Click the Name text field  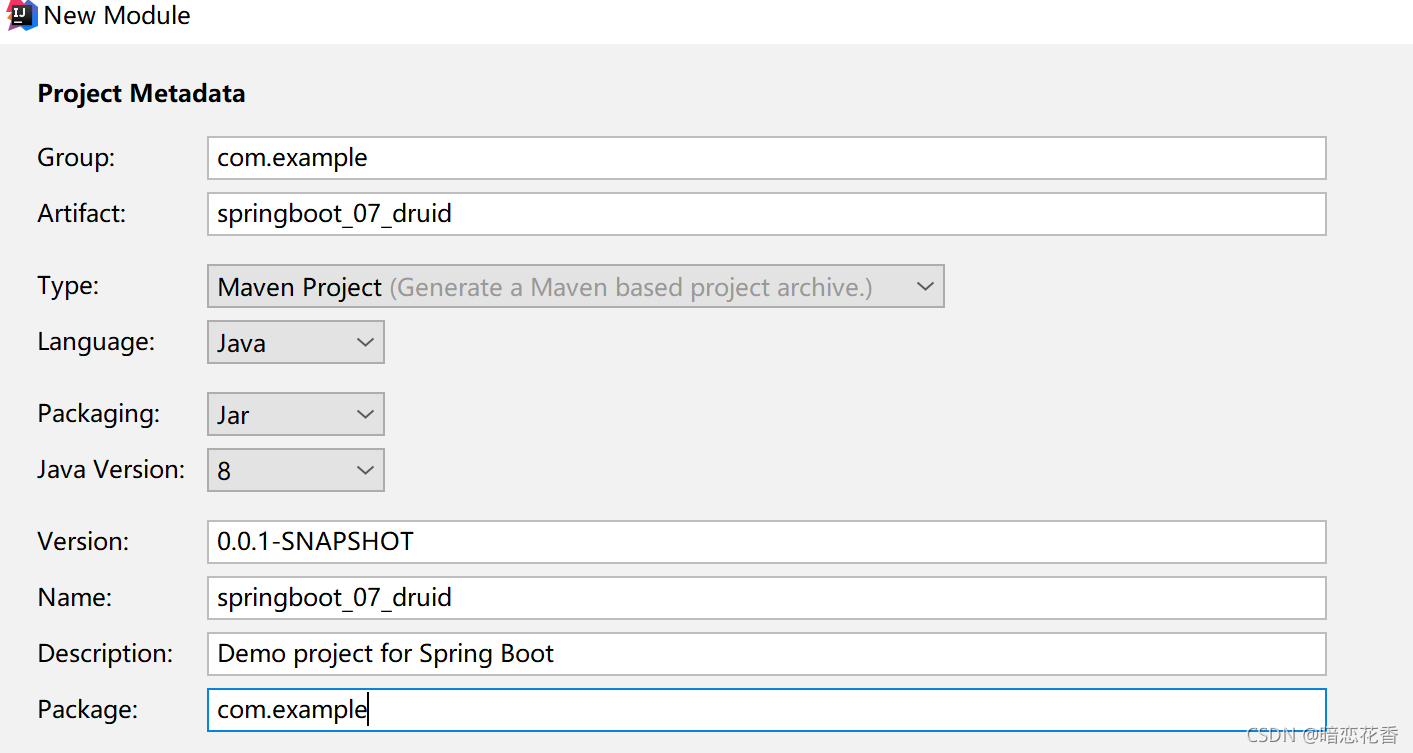pyautogui.click(x=766, y=598)
